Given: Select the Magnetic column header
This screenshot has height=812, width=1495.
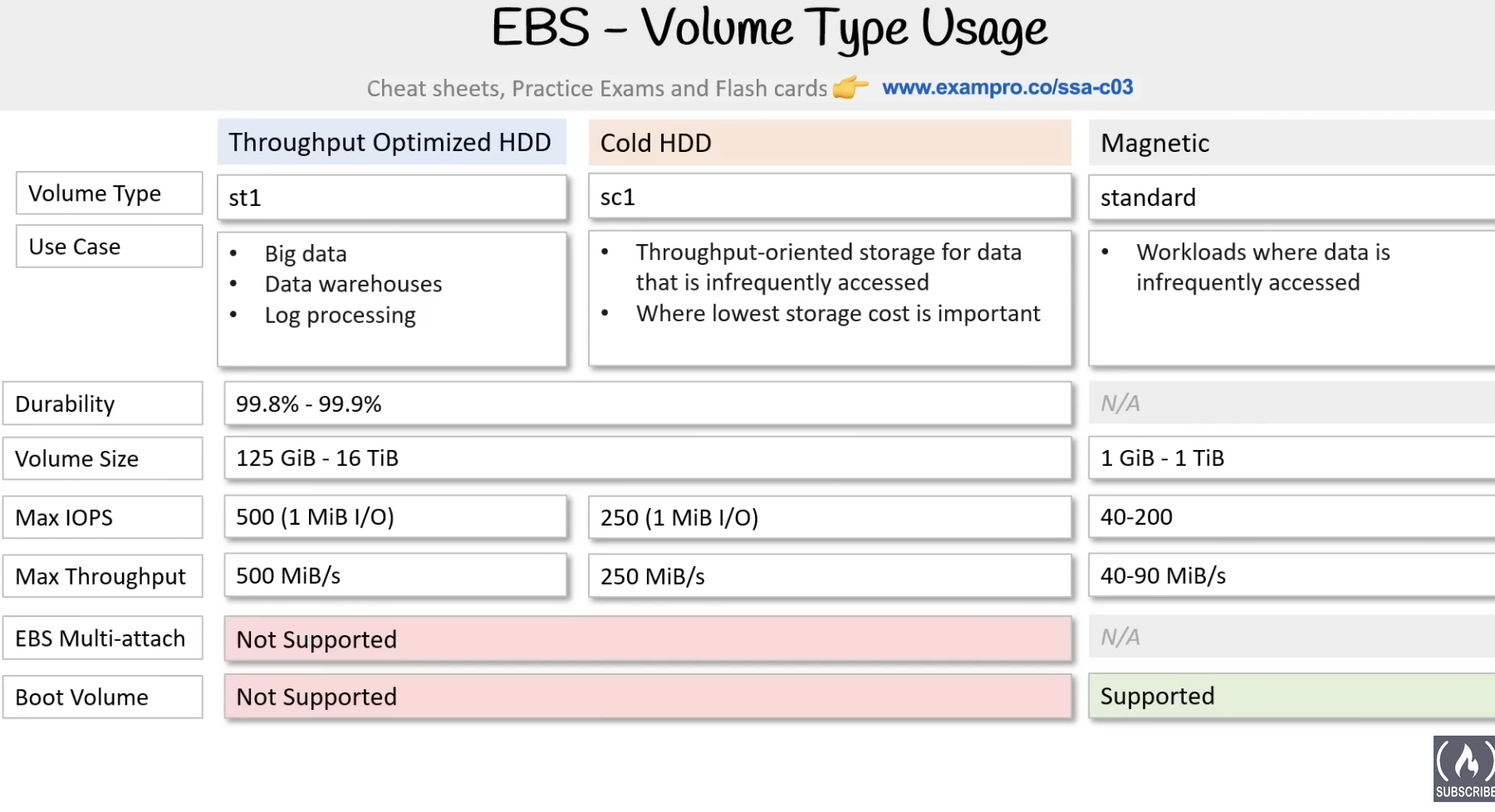Looking at the screenshot, I should coord(1290,143).
